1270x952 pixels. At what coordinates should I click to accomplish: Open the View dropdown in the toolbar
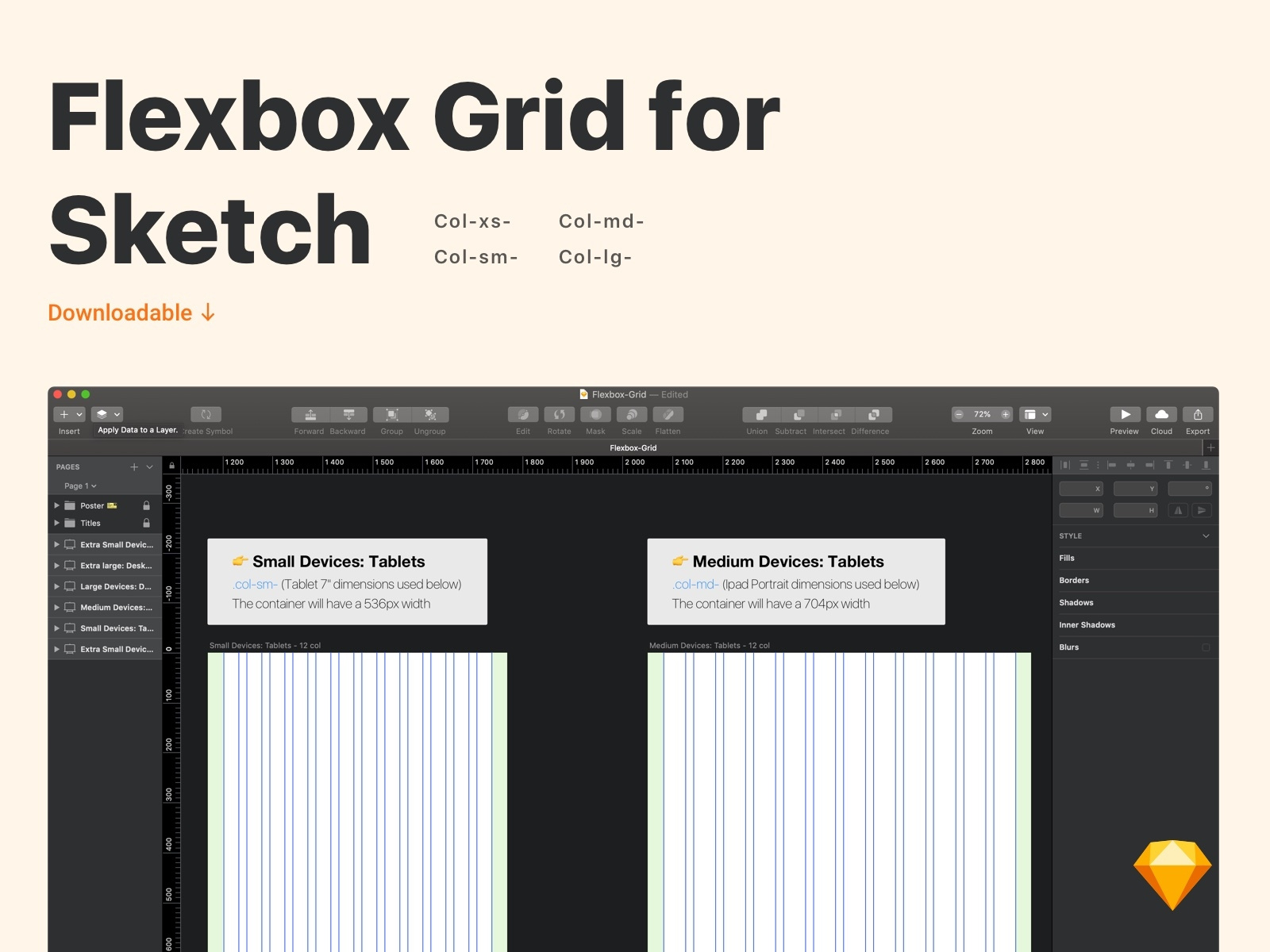click(x=1035, y=413)
